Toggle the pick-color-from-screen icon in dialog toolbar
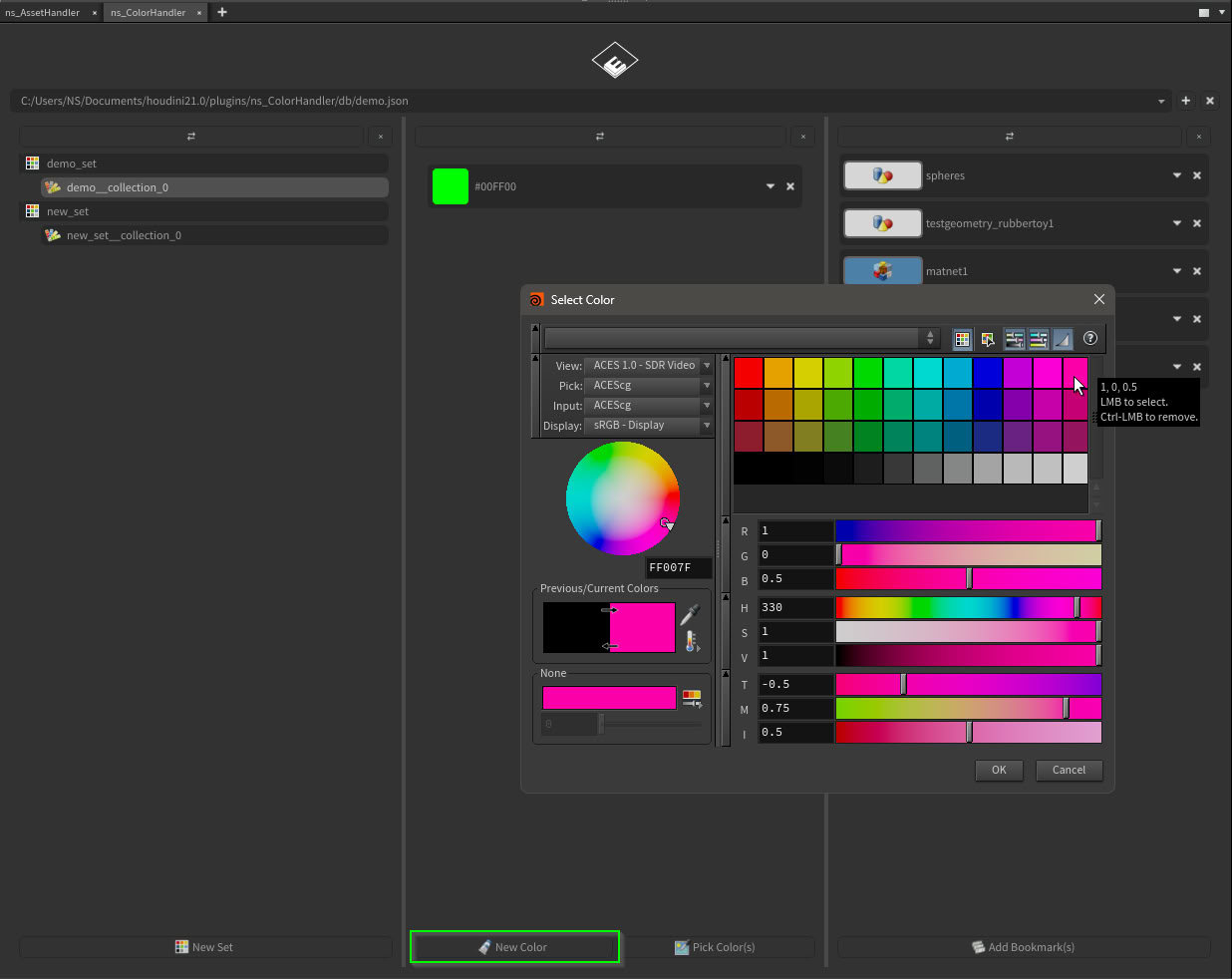 (x=988, y=340)
